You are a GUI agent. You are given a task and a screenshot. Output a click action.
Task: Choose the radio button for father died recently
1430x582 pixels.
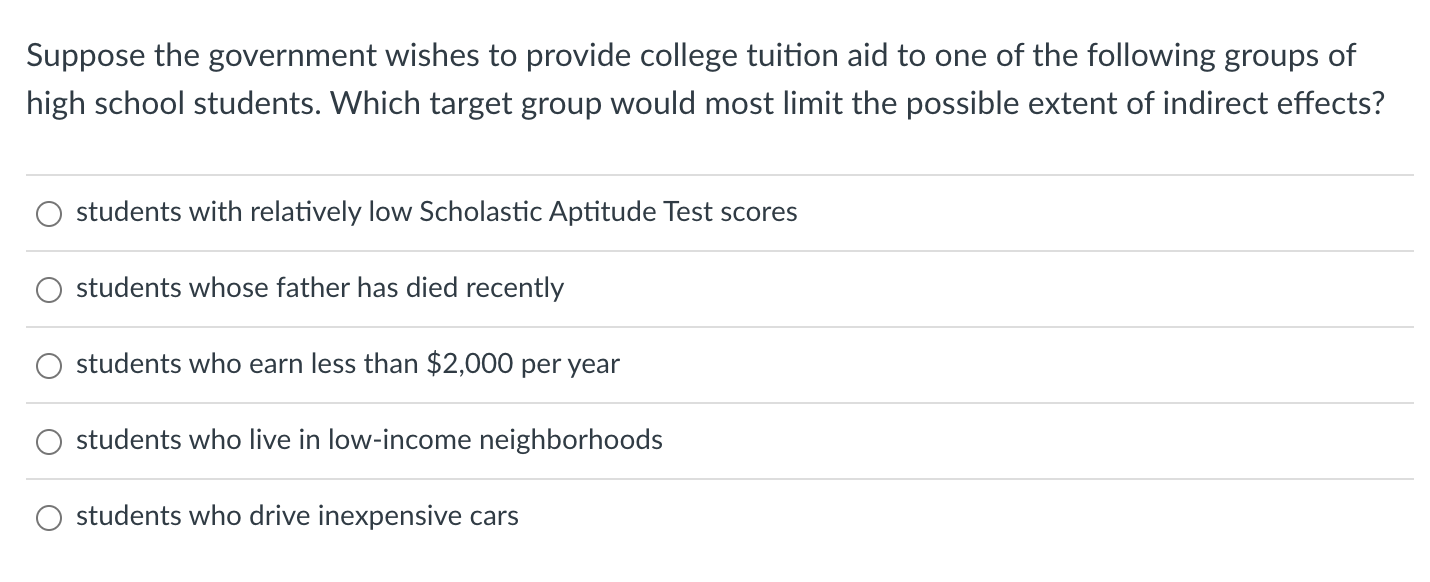point(49,289)
